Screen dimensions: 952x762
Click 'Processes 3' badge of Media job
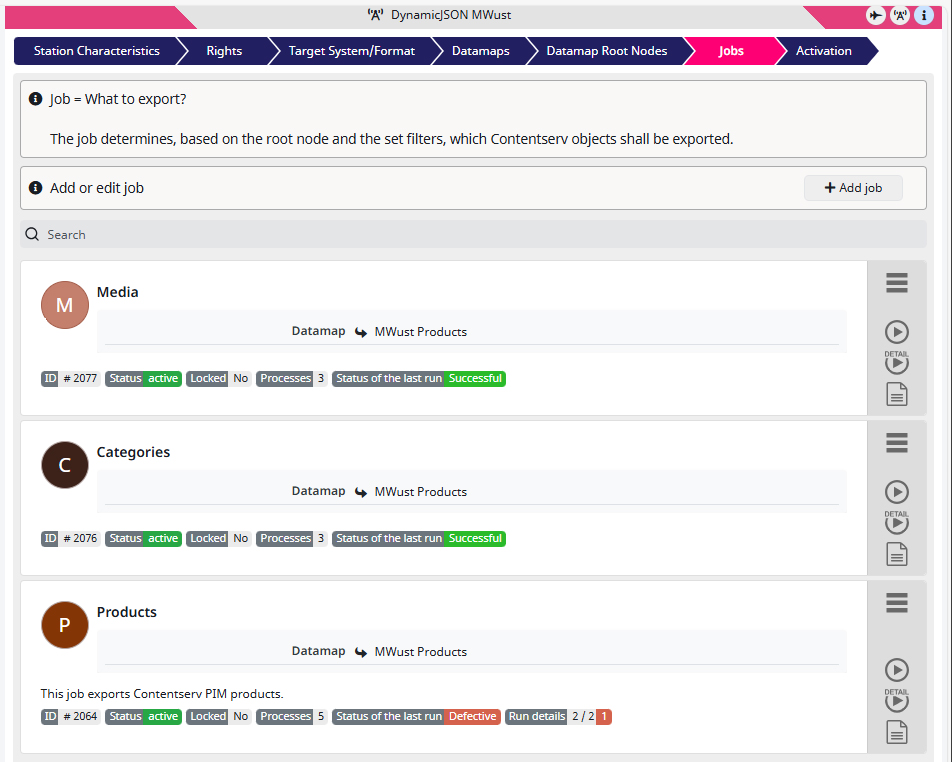(291, 378)
